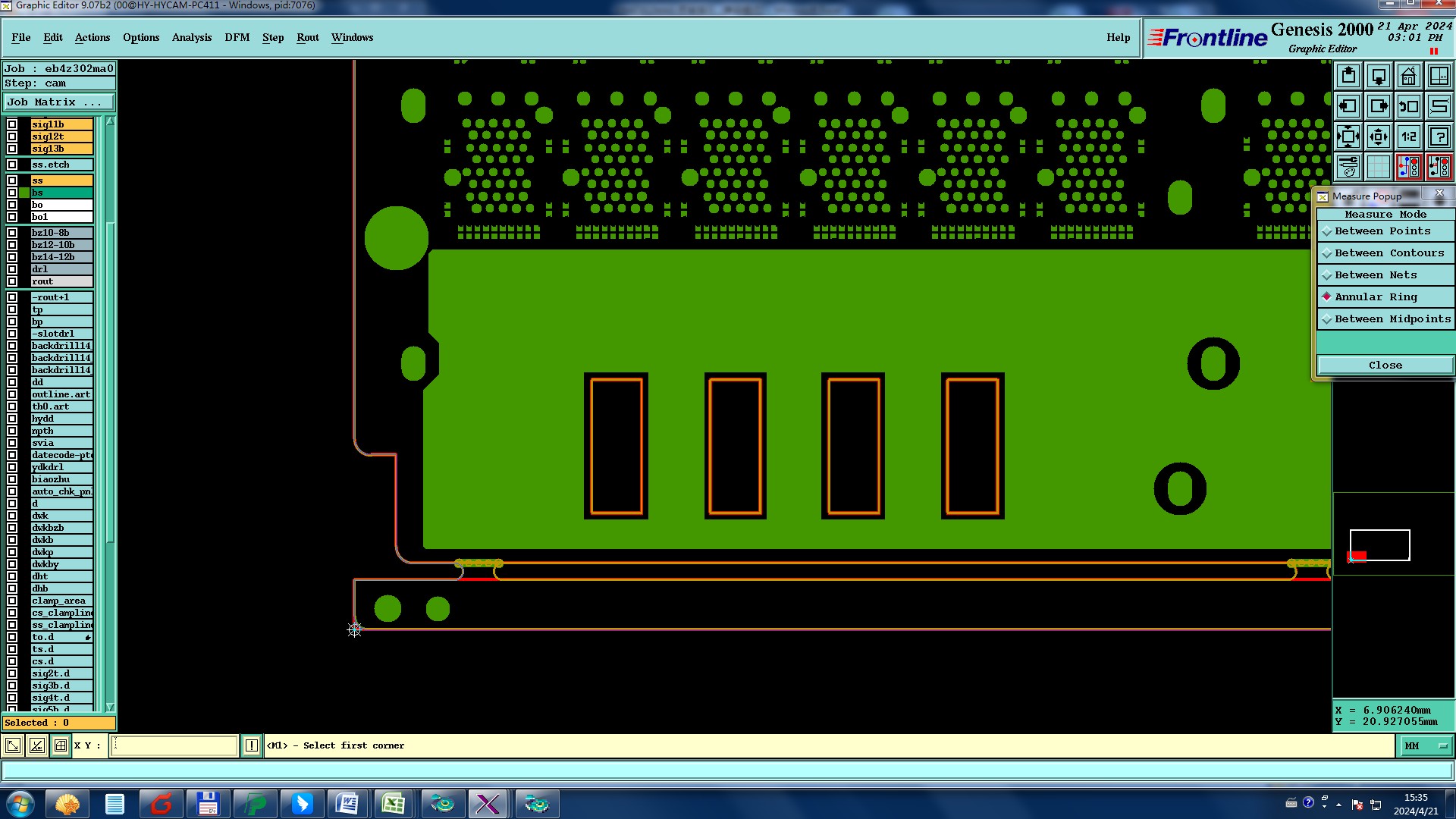Image resolution: width=1456 pixels, height=819 pixels.
Task: Click the pan right arrow icon
Action: (x=1378, y=107)
